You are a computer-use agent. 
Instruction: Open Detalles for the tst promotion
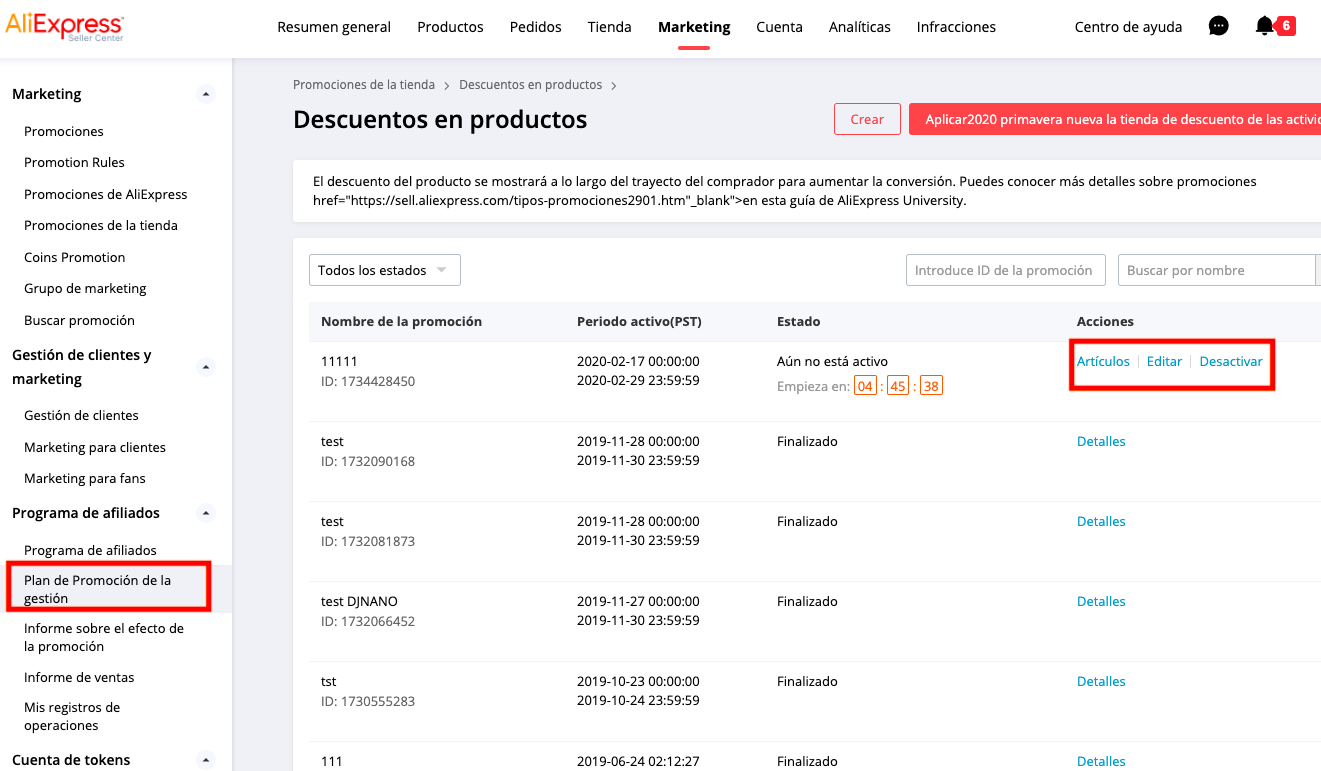(x=1101, y=681)
